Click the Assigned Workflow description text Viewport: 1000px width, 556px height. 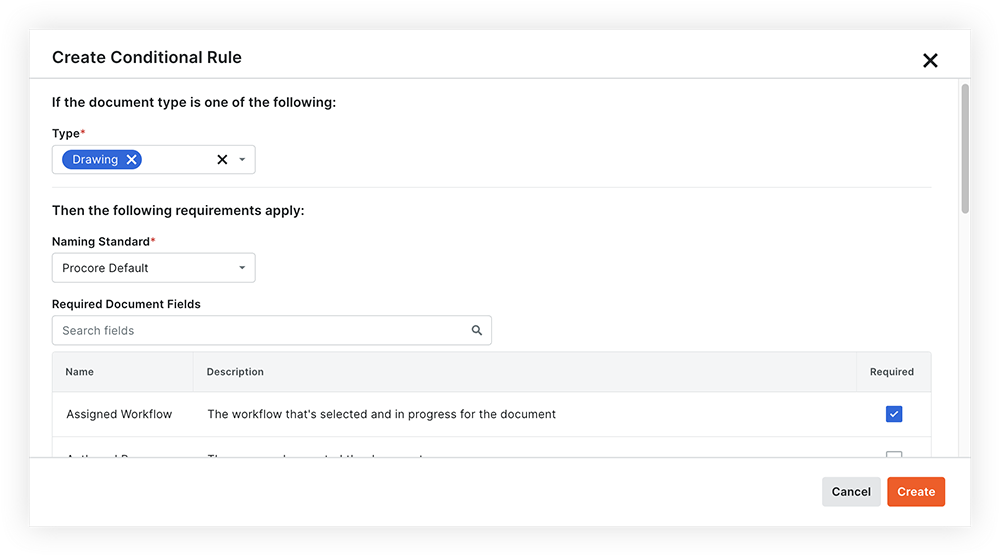[381, 414]
